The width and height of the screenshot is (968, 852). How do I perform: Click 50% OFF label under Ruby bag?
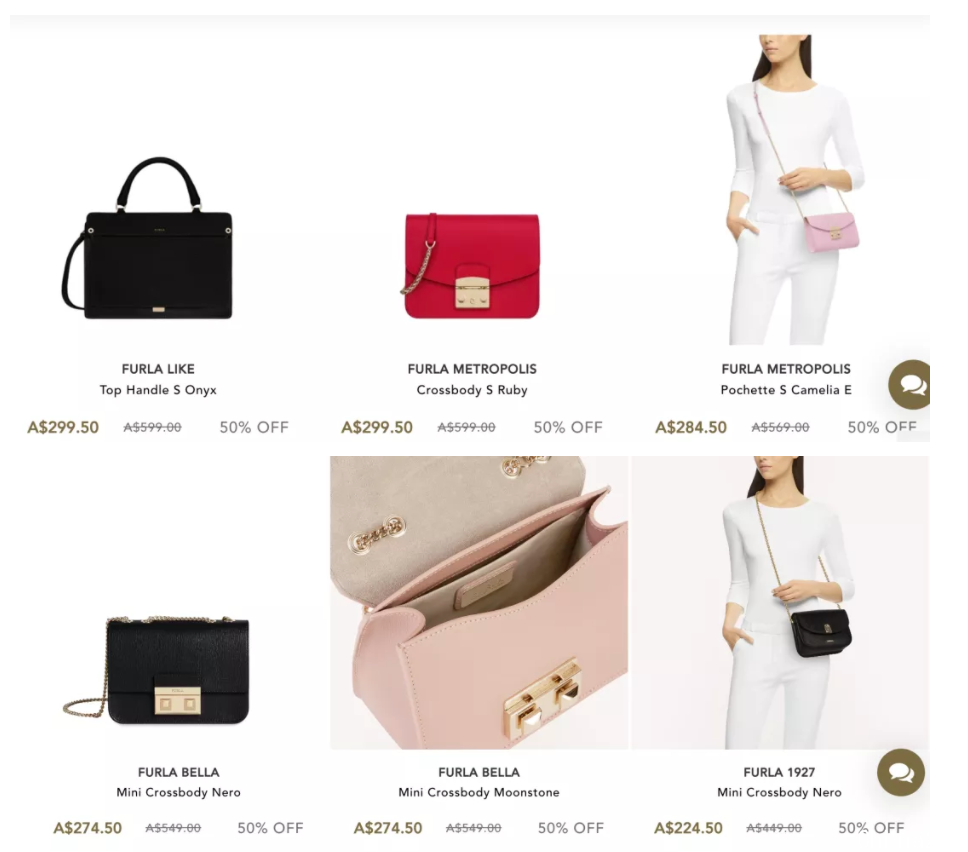click(568, 427)
